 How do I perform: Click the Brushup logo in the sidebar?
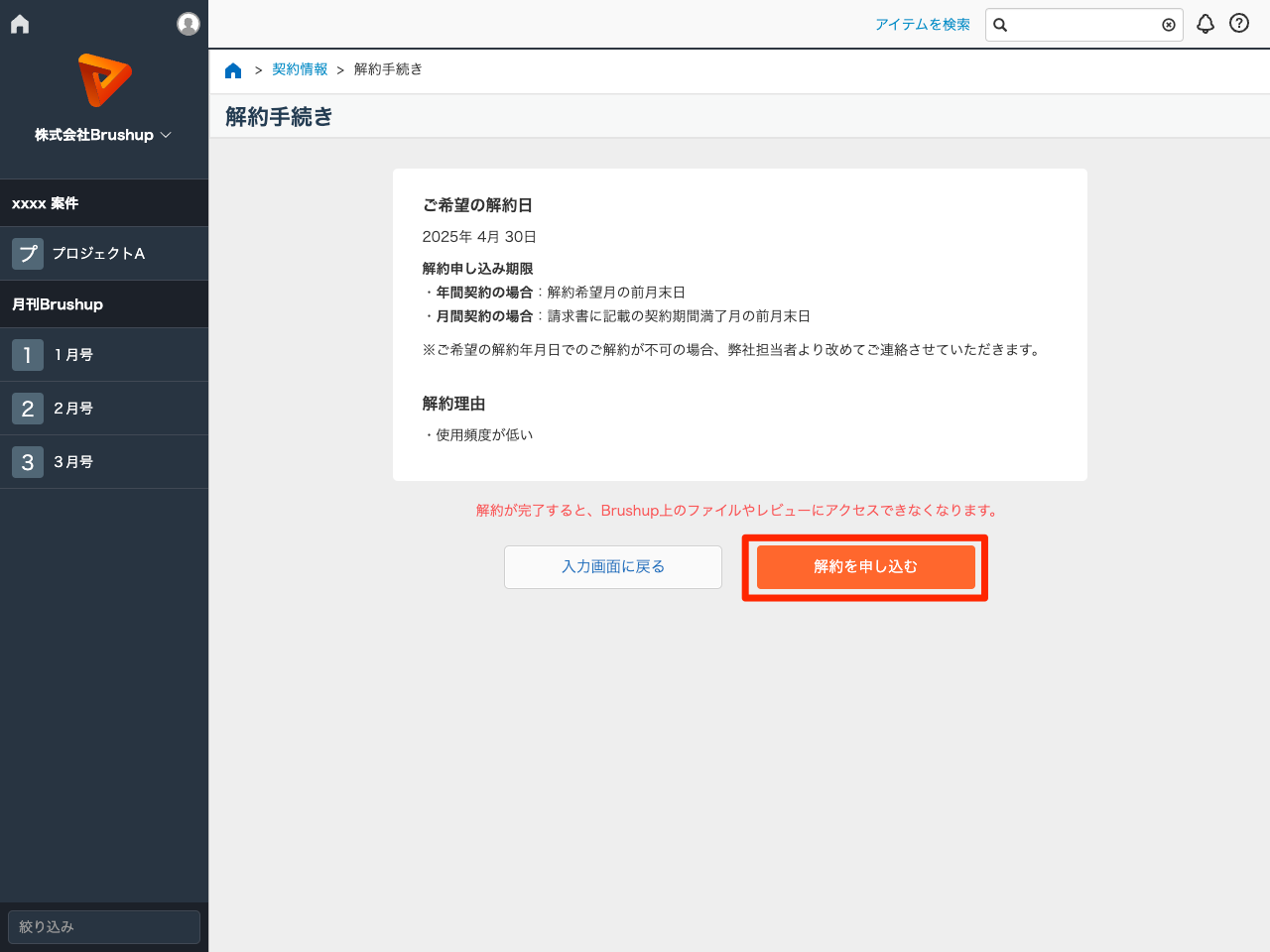[x=104, y=80]
